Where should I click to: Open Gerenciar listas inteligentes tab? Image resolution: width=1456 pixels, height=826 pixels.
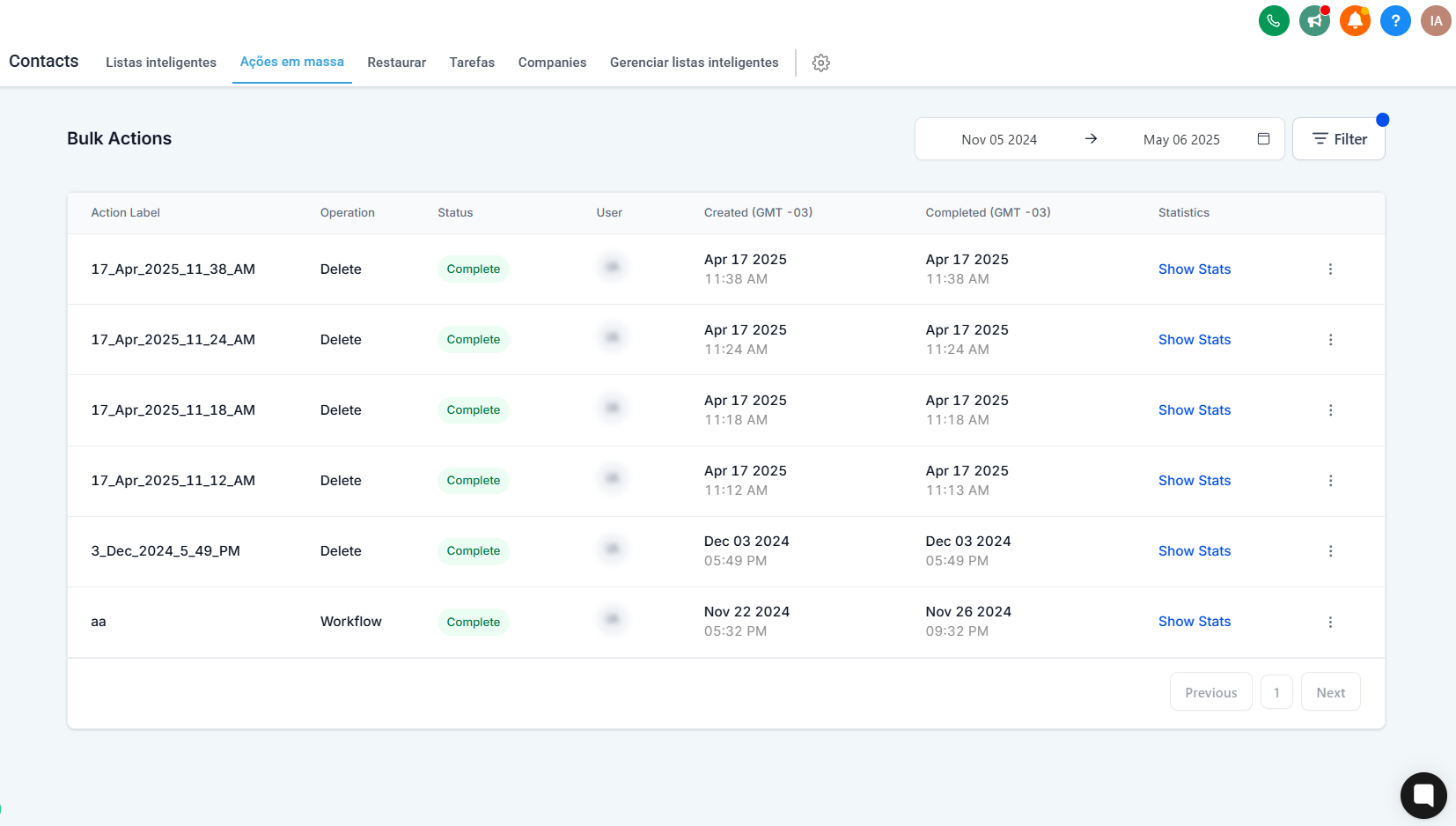695,63
